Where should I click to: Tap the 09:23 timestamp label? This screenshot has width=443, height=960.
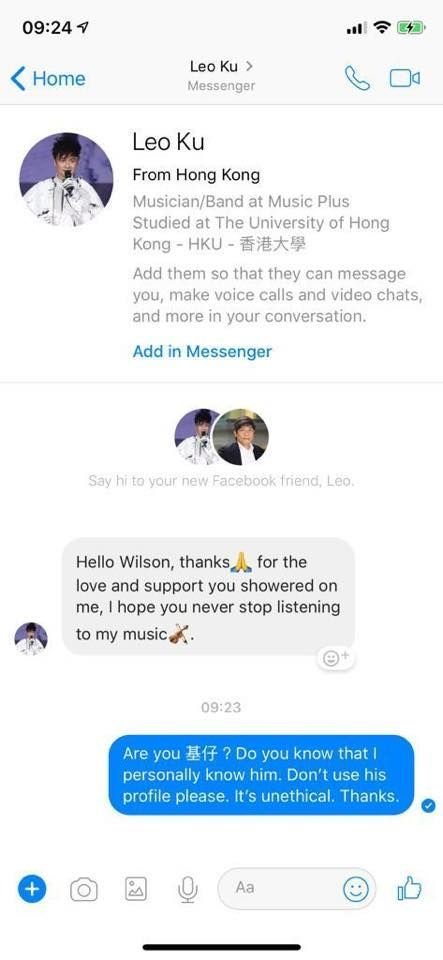click(221, 707)
